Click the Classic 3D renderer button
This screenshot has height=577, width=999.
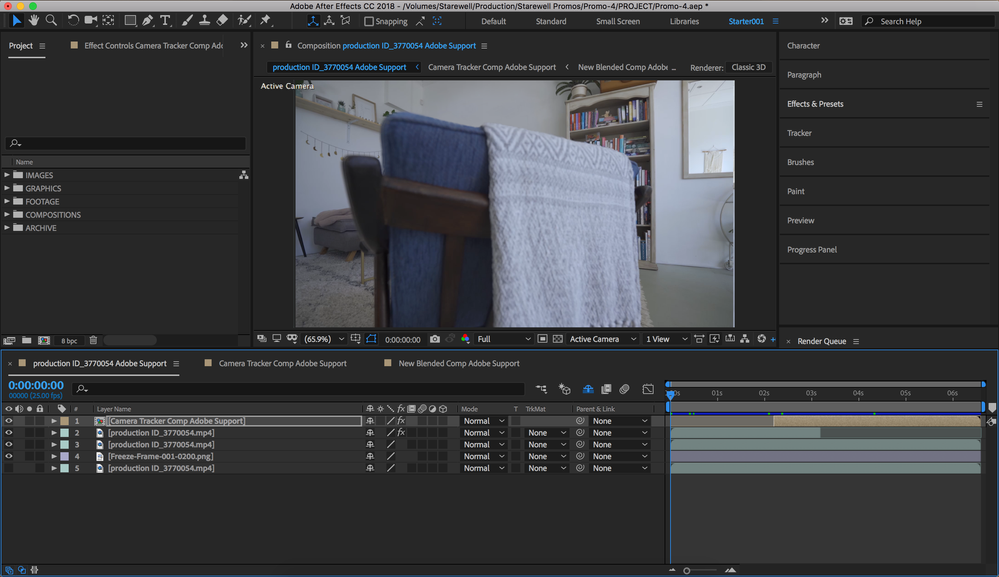click(749, 67)
